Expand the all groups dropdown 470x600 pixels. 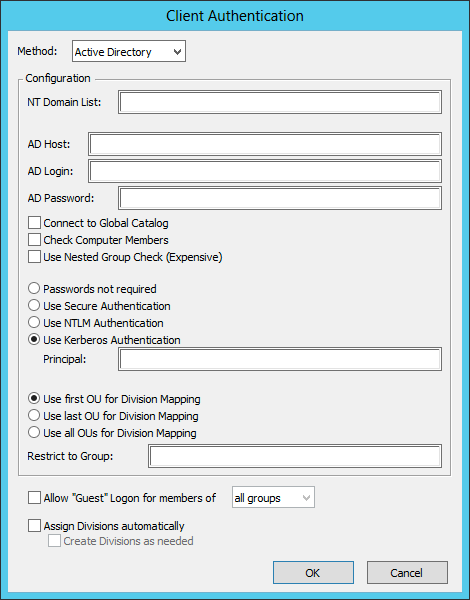click(x=273, y=497)
